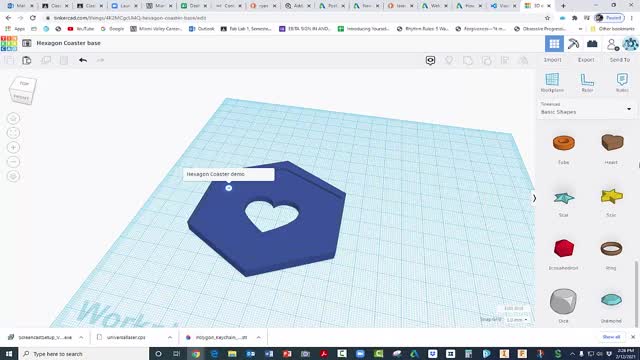Select the red Icosahedron shape thumbnail
Screen dimensions: 640x360
(564, 248)
